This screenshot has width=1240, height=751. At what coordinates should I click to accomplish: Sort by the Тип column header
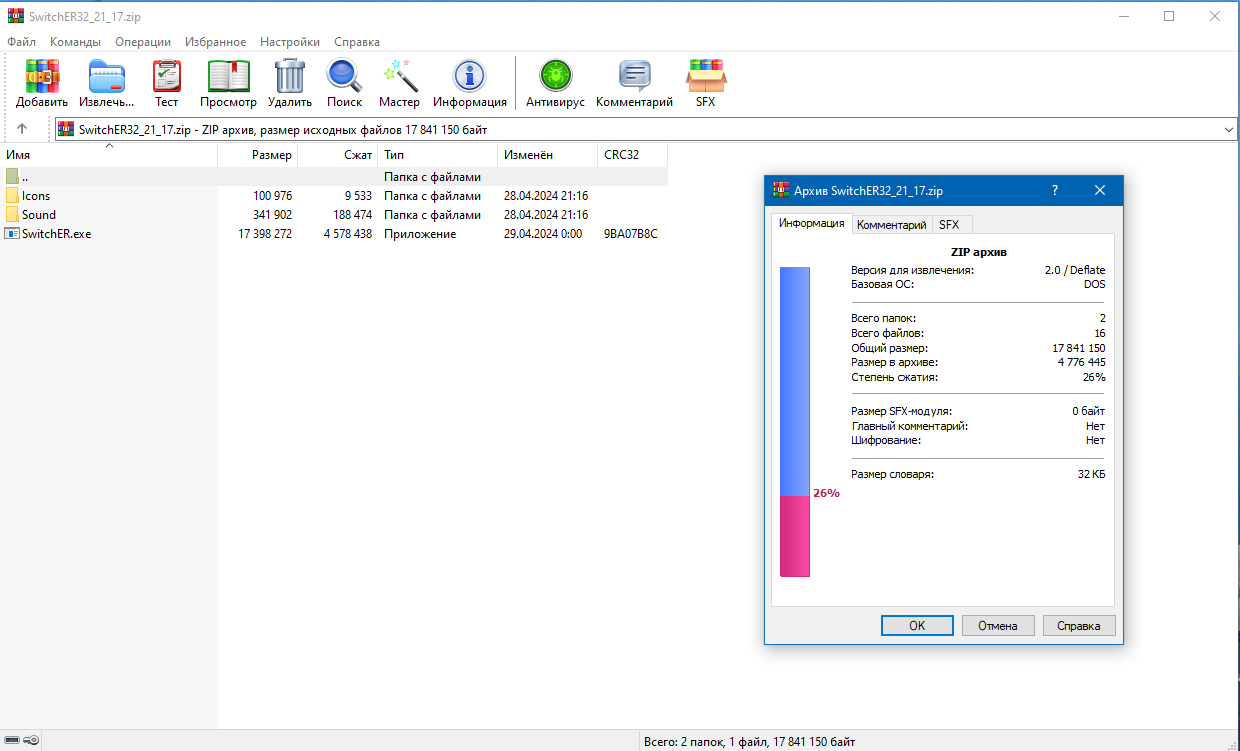[437, 155]
